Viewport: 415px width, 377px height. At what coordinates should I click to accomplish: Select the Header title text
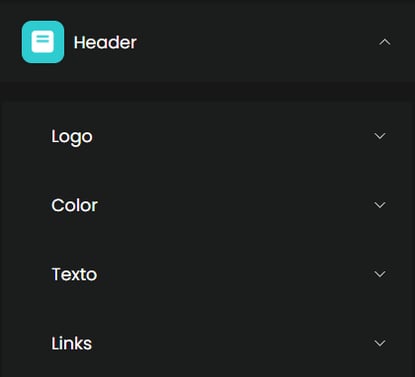pyautogui.click(x=105, y=42)
